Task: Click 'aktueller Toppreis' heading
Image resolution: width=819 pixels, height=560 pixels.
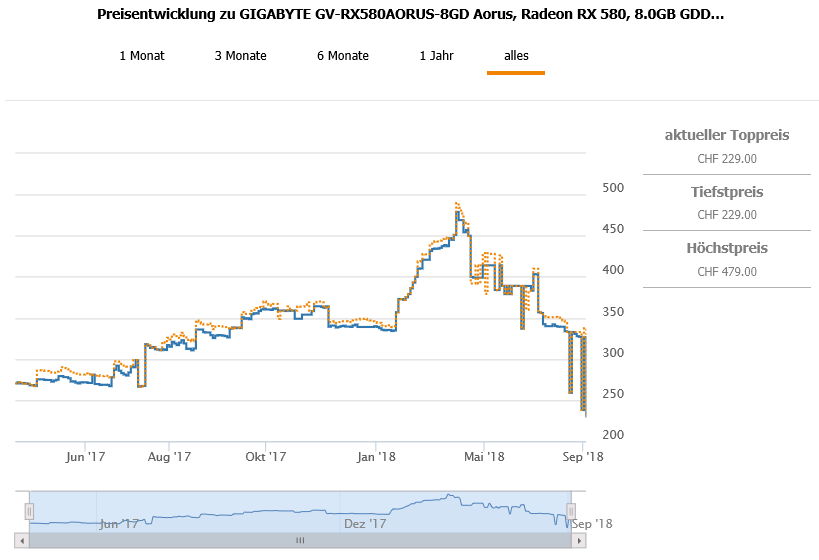Action: 727,135
